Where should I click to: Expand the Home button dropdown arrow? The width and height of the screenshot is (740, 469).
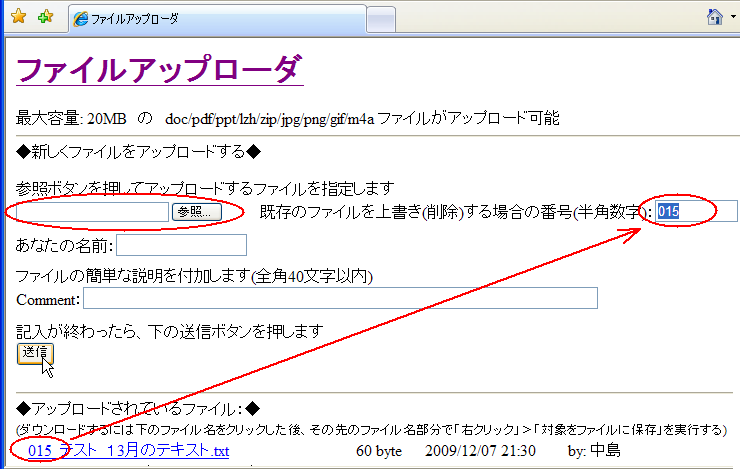733,18
